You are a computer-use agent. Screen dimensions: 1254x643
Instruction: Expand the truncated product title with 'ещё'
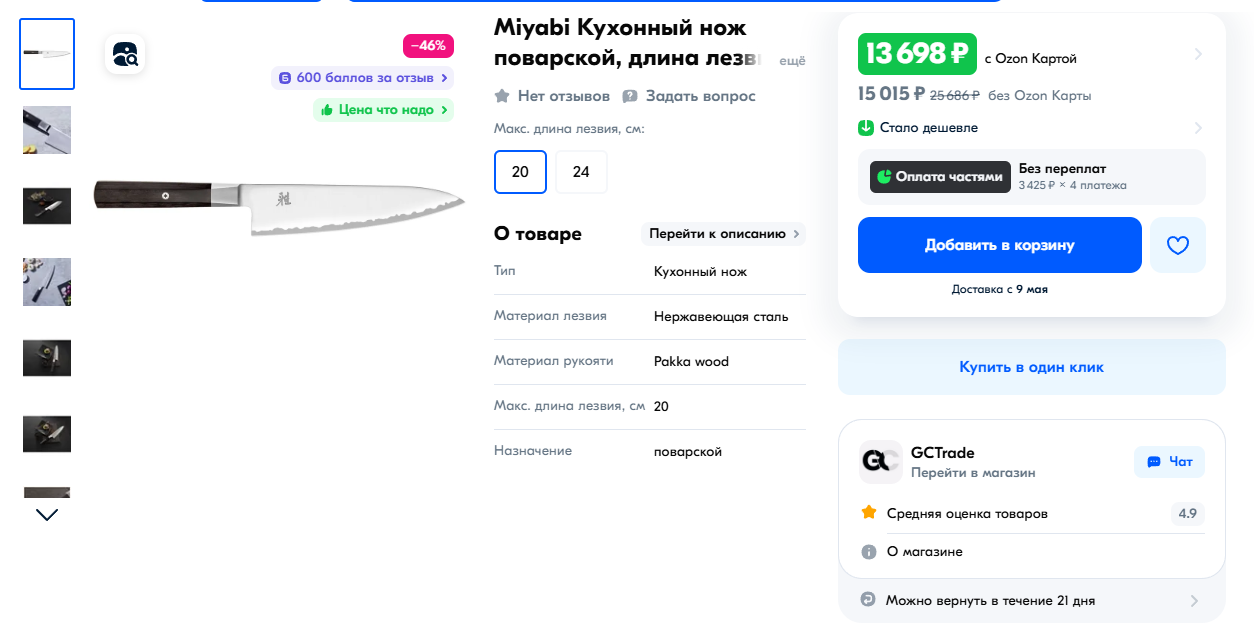coord(792,61)
